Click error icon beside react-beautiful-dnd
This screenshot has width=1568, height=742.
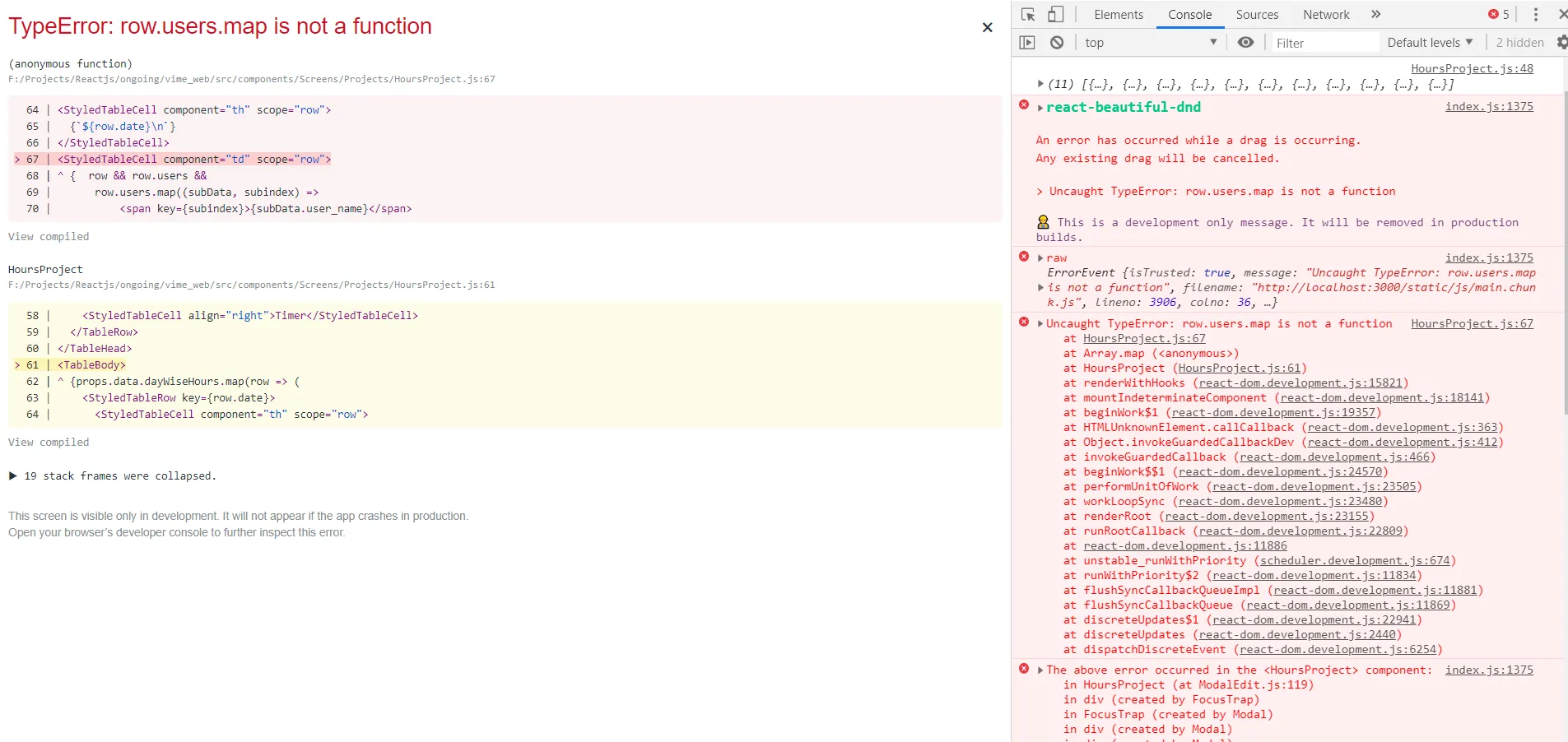pos(1024,104)
